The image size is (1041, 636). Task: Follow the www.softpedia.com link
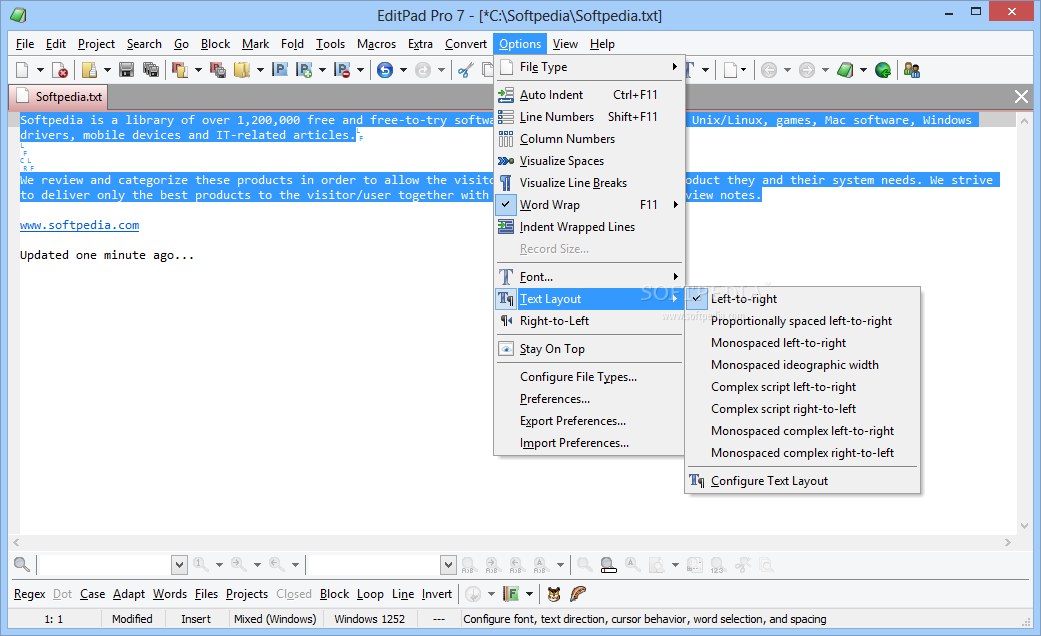[80, 225]
